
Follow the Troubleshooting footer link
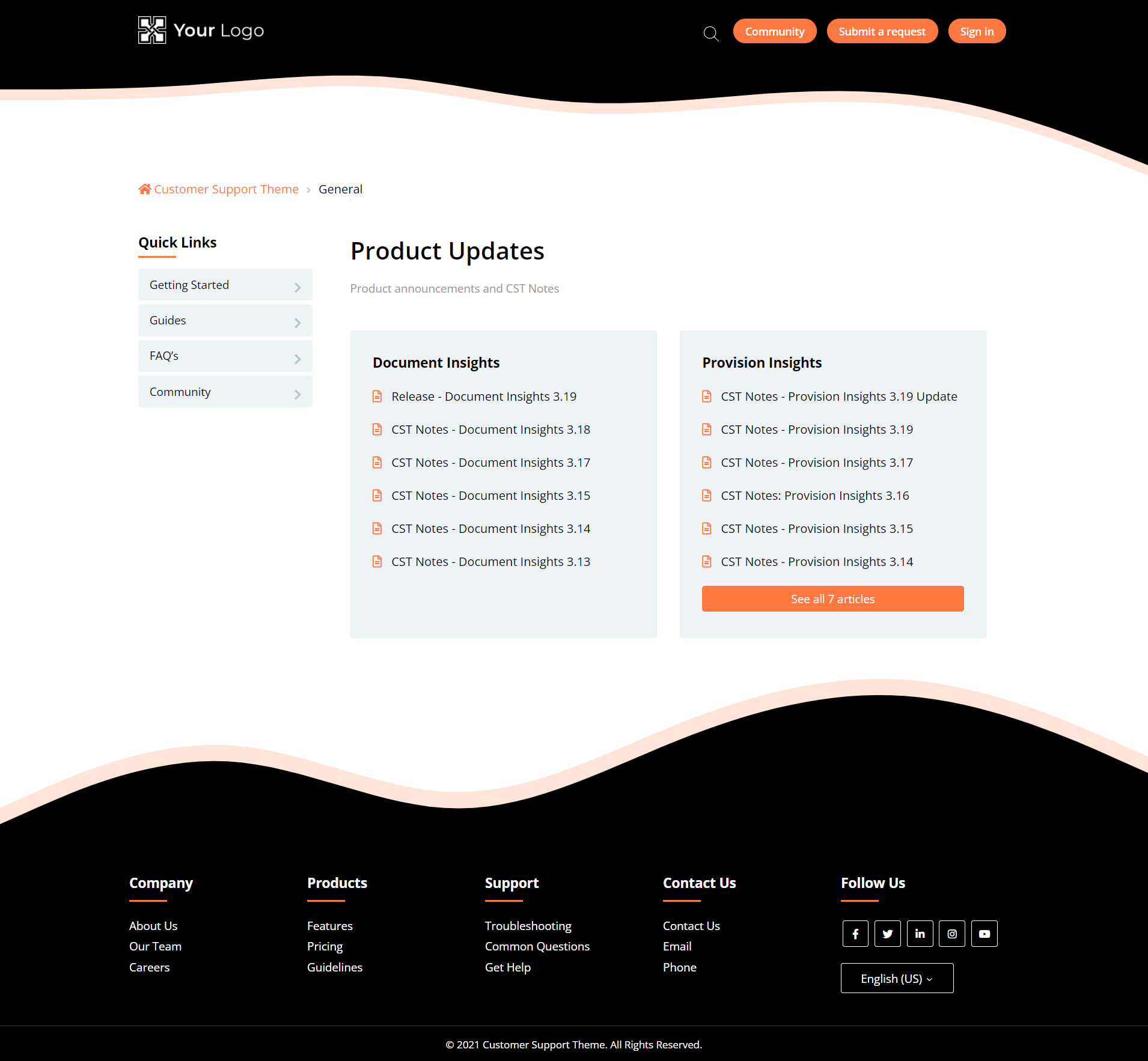click(x=528, y=926)
